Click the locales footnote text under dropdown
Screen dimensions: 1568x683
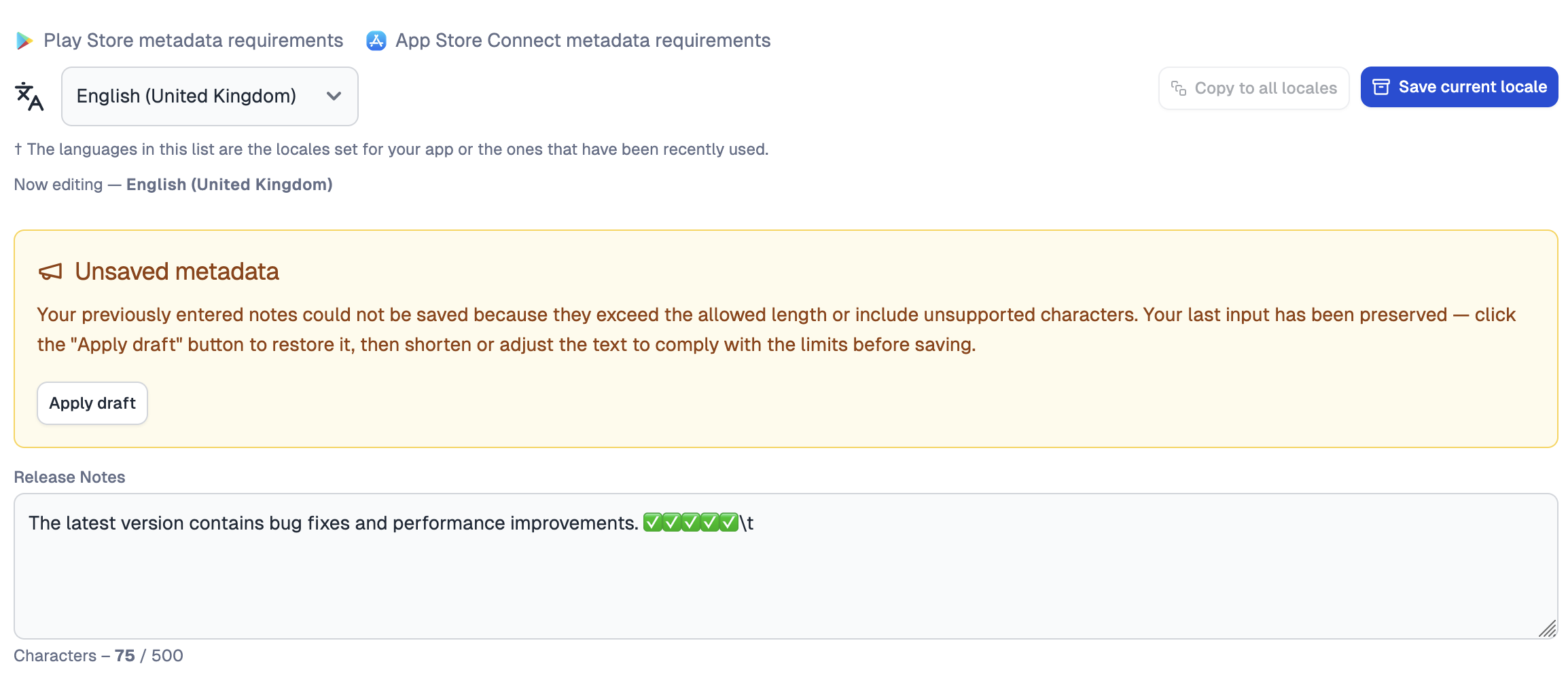[x=391, y=149]
